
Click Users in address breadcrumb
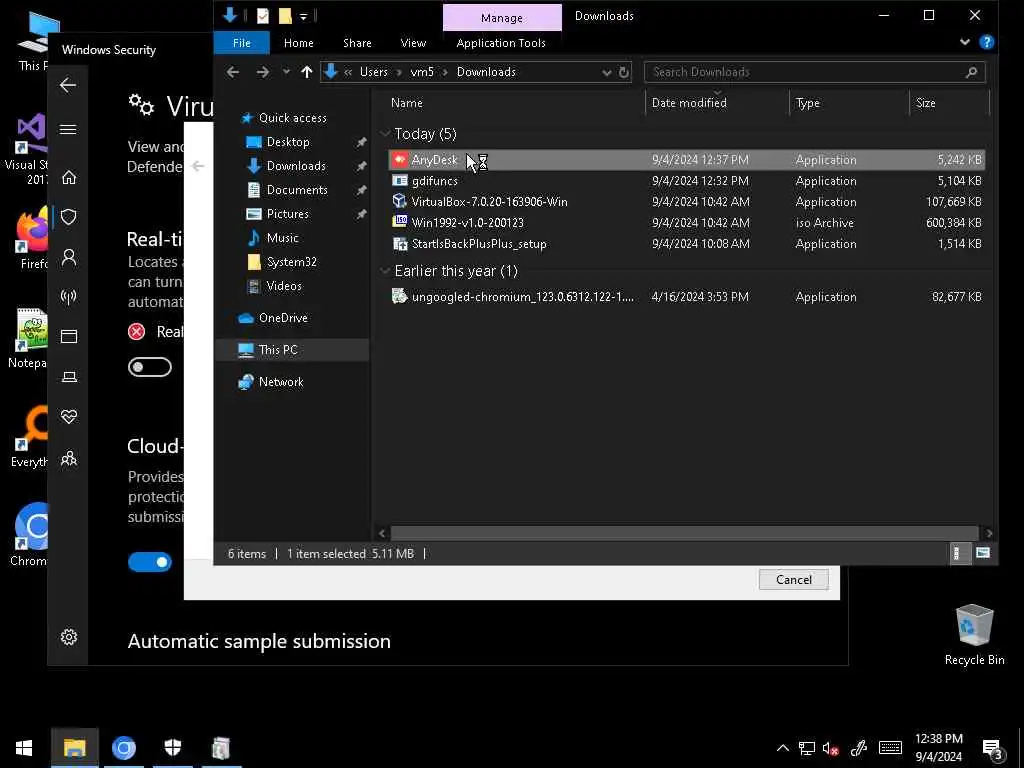(374, 72)
